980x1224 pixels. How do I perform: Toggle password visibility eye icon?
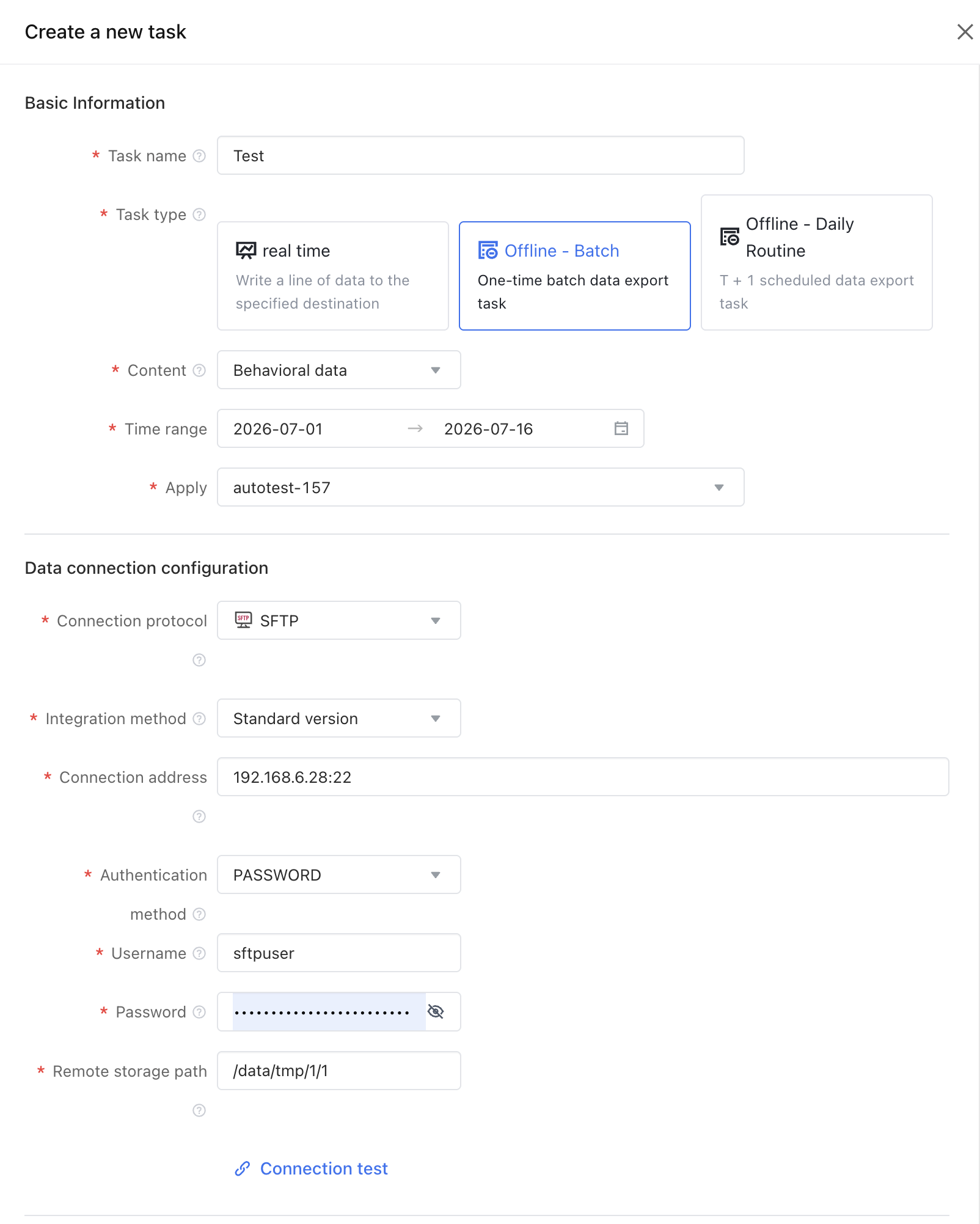click(x=436, y=1011)
